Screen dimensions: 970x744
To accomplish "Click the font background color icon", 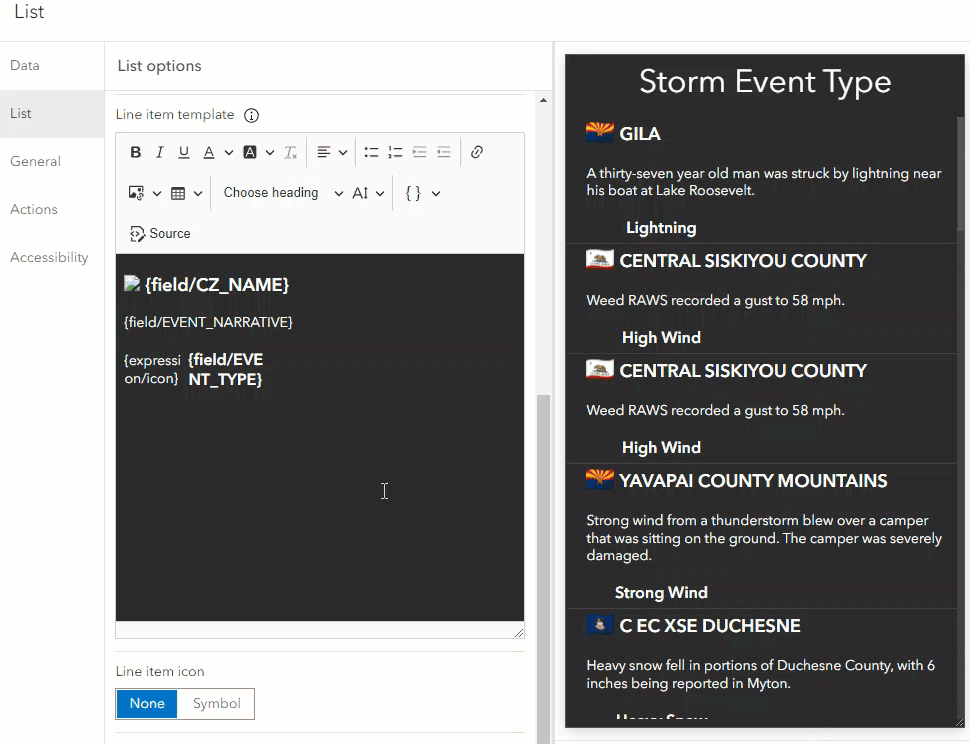I will click(250, 152).
